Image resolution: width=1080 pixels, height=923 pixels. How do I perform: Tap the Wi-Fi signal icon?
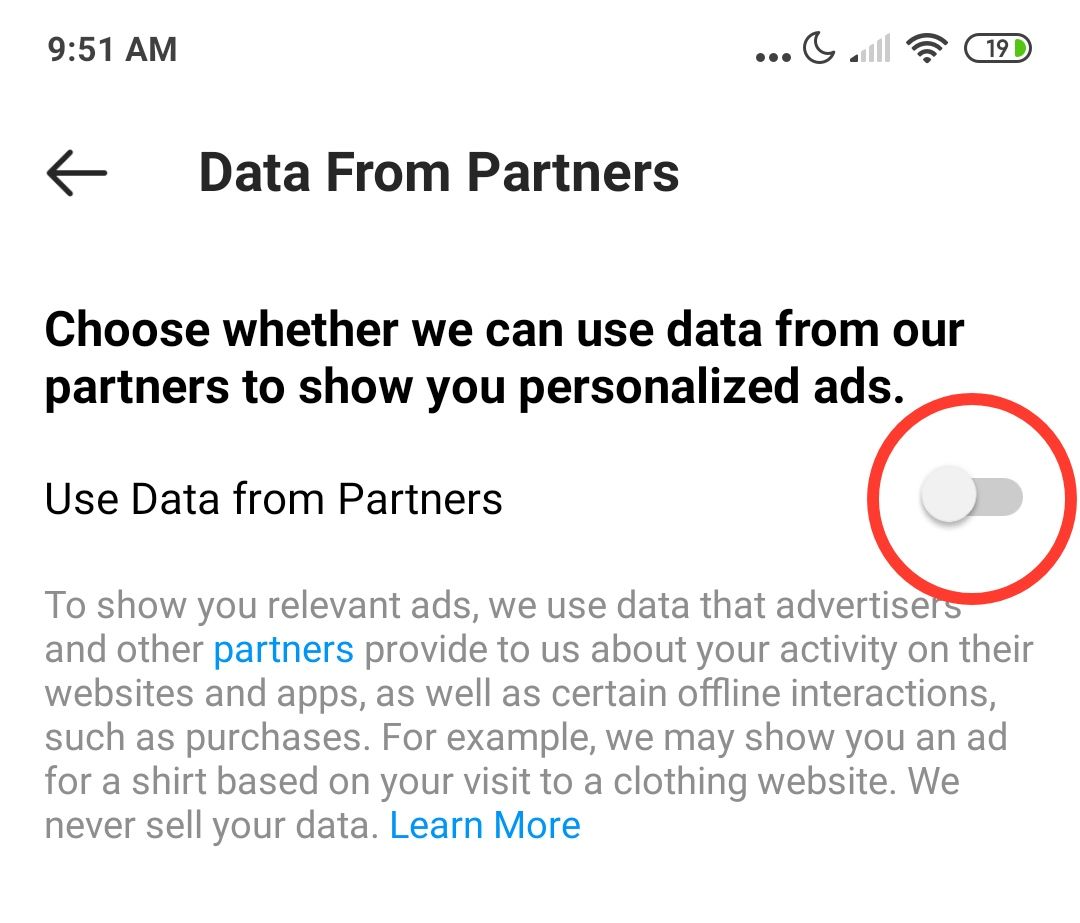tap(927, 48)
